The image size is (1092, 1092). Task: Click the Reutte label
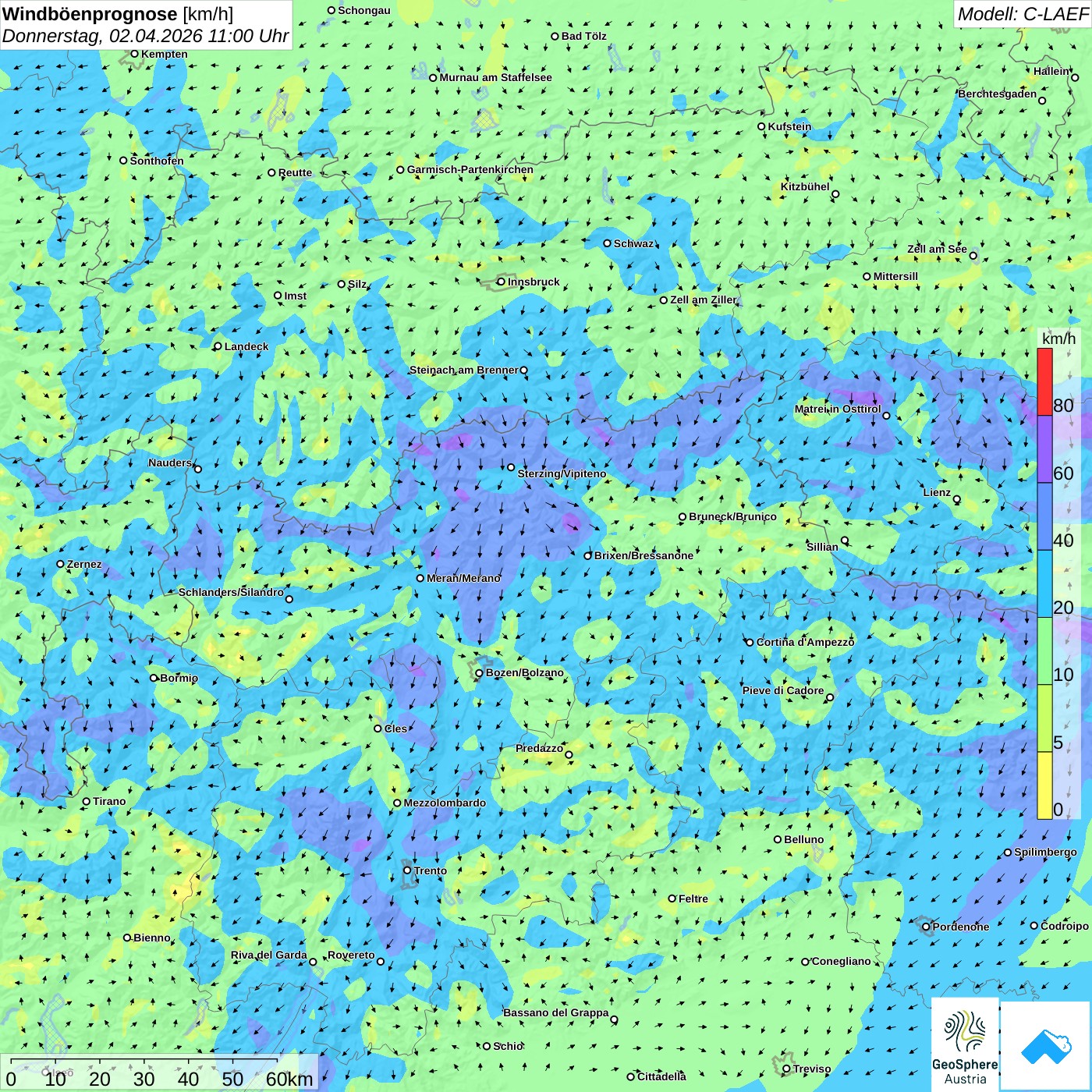(295, 172)
